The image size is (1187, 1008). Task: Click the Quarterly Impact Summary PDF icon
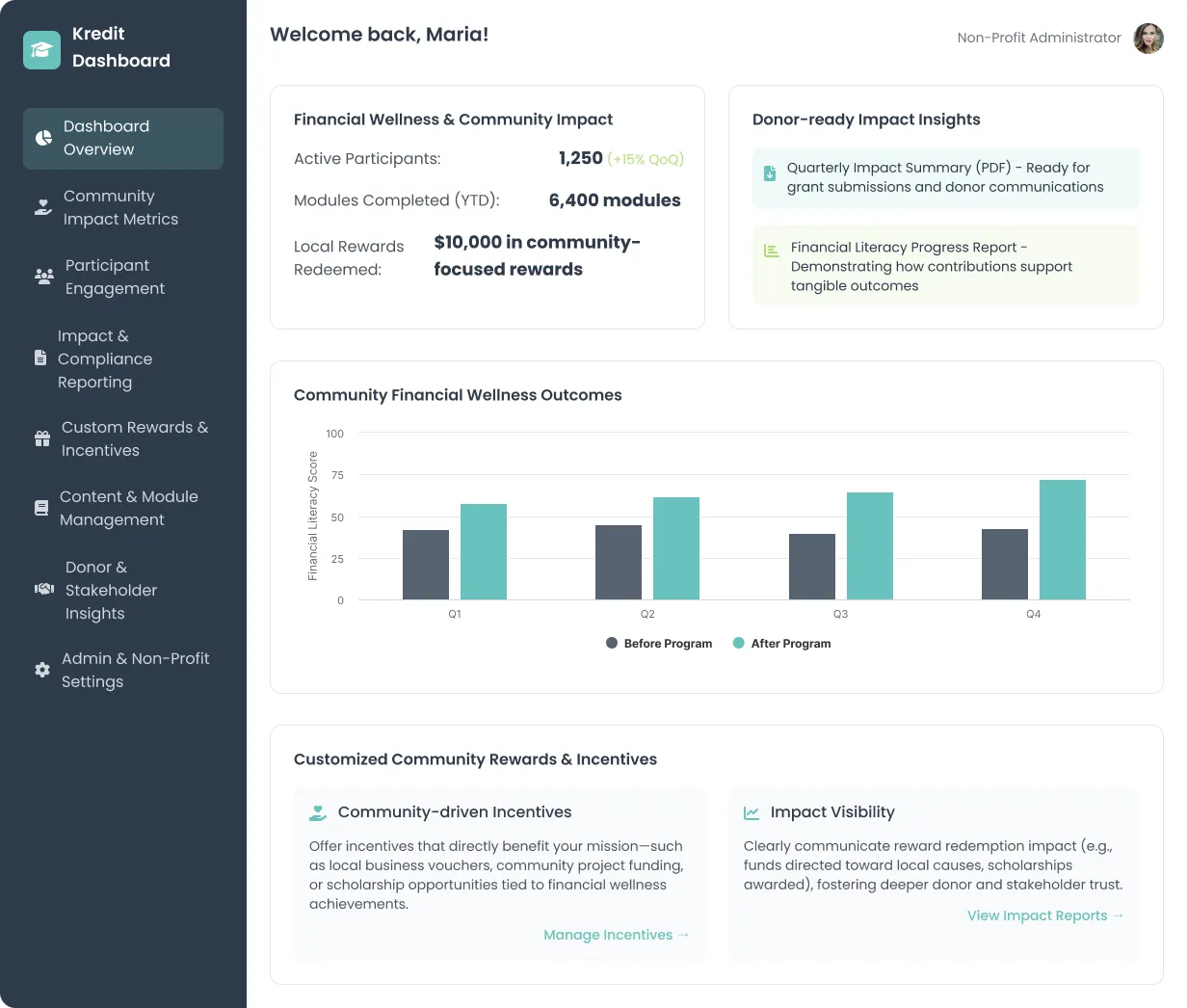[x=769, y=173]
